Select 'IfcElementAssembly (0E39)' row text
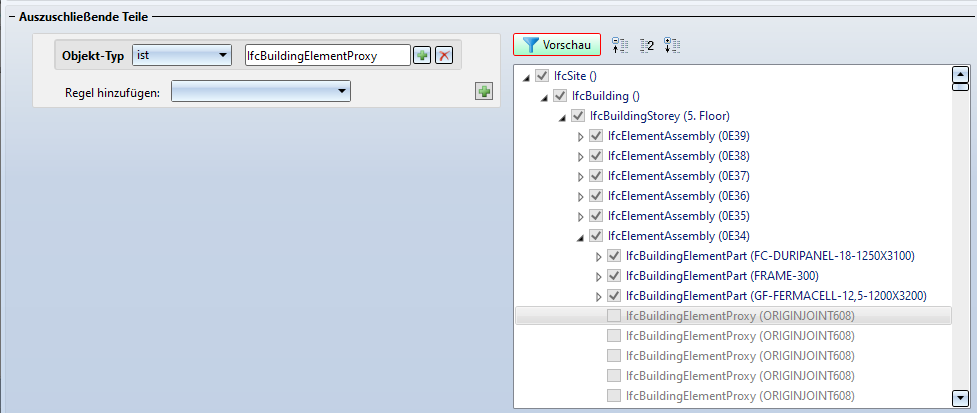Viewport: 977px width, 413px height. (x=679, y=136)
